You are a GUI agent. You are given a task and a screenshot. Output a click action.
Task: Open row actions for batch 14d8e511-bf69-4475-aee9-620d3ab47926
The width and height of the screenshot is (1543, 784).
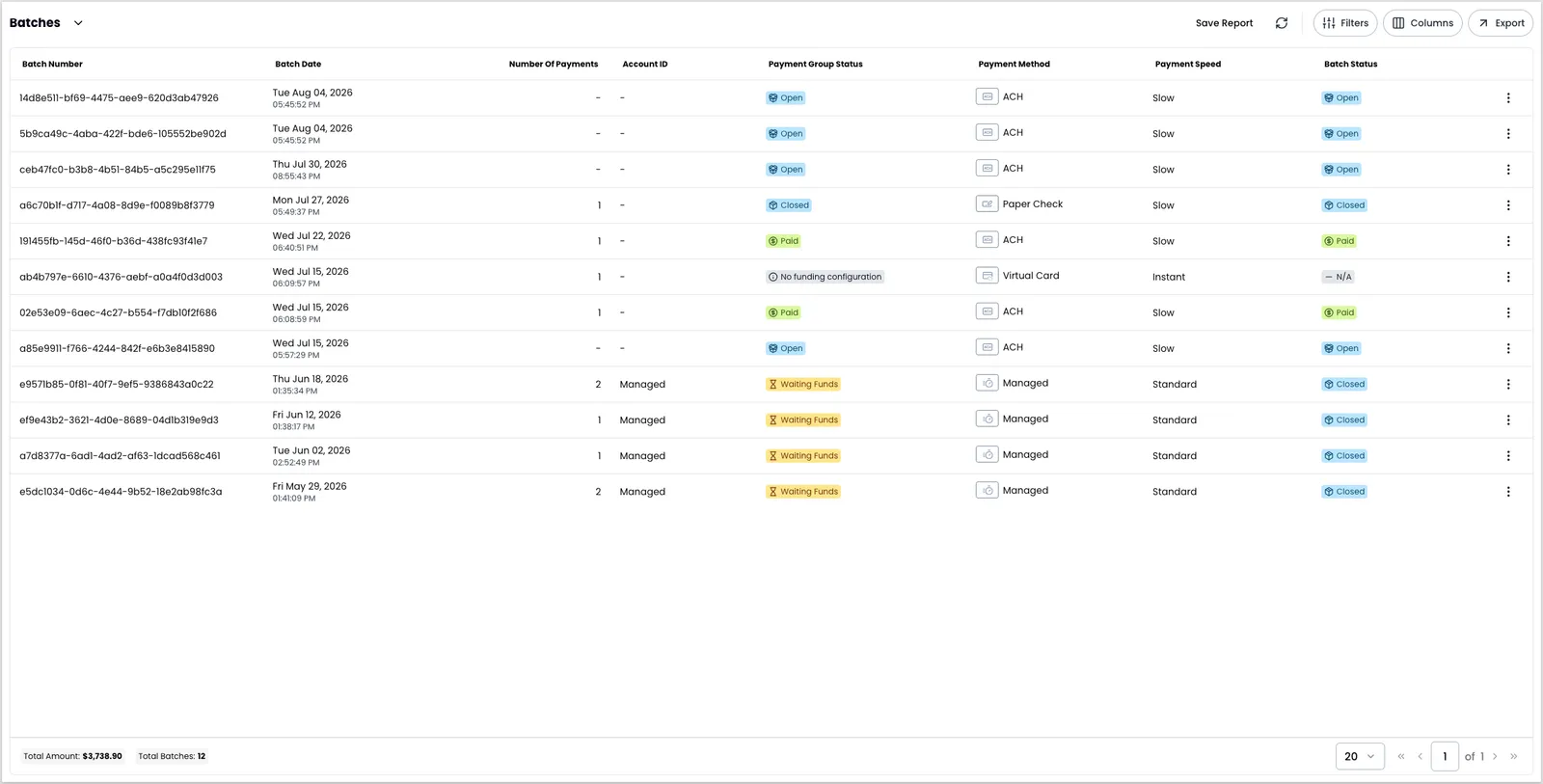click(x=1508, y=98)
